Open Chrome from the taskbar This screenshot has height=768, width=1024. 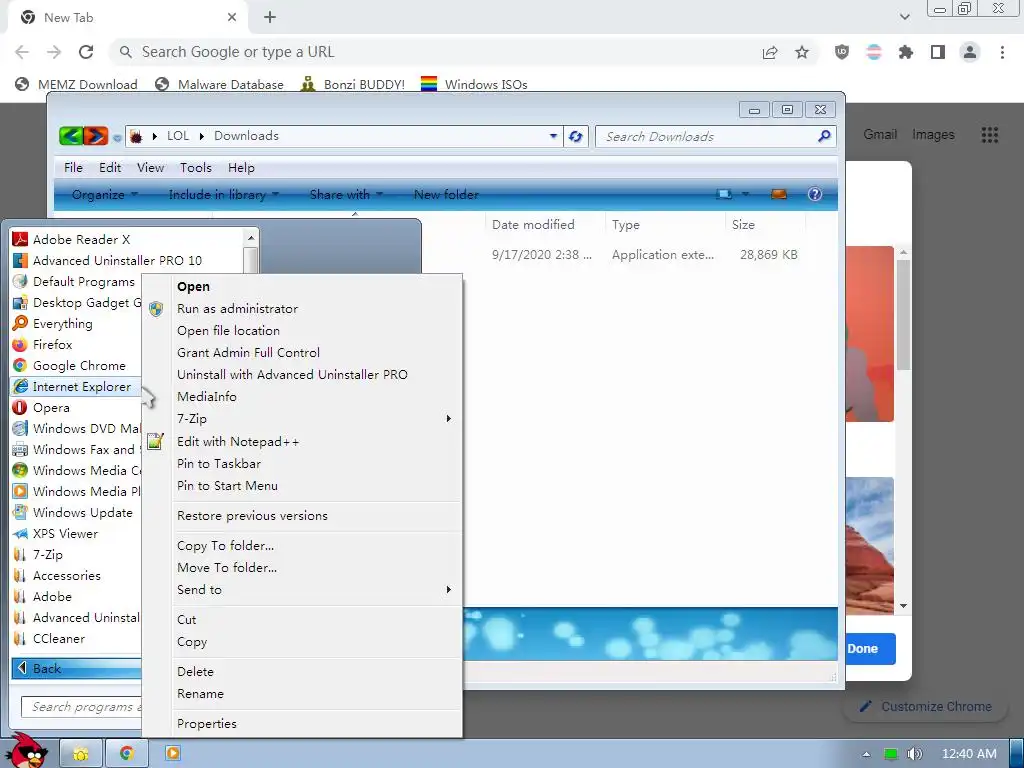click(x=127, y=754)
